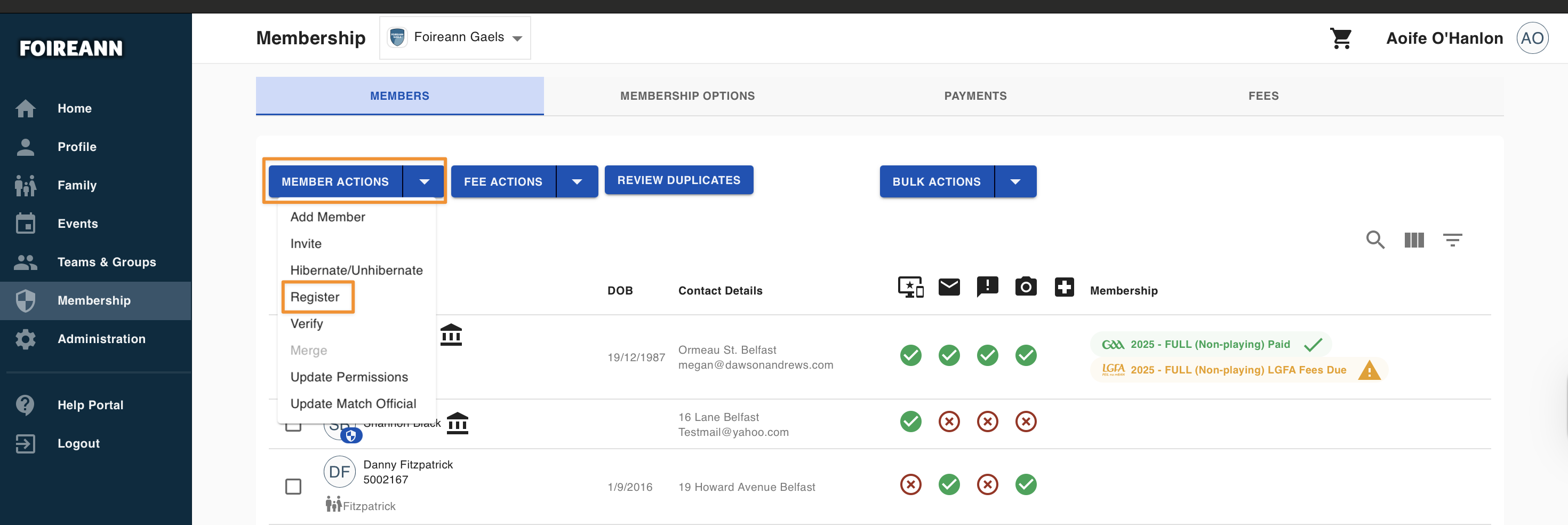The width and height of the screenshot is (1568, 525).
Task: Click the Home house icon in sidebar
Action: click(x=26, y=108)
